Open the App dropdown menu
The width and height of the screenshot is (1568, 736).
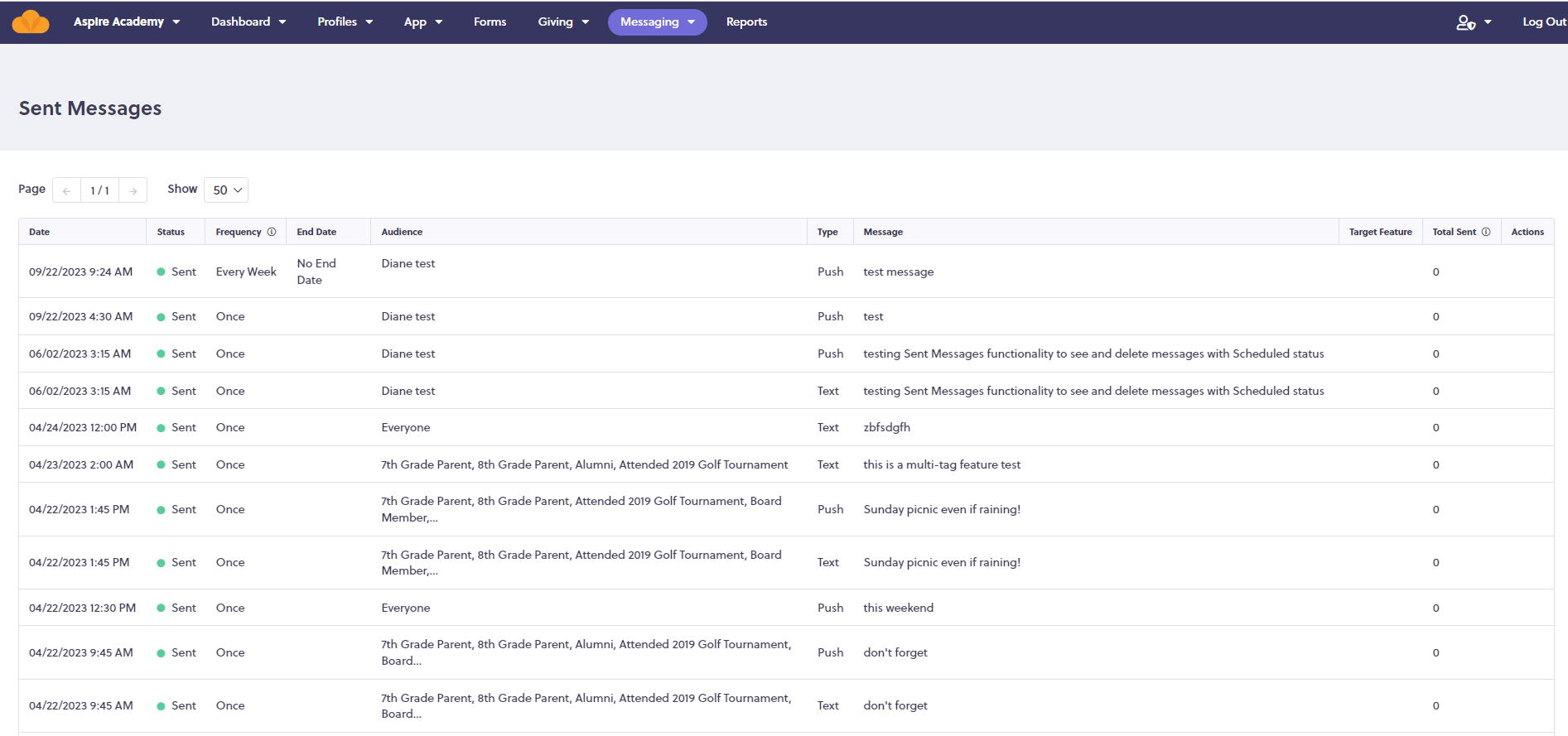point(423,22)
